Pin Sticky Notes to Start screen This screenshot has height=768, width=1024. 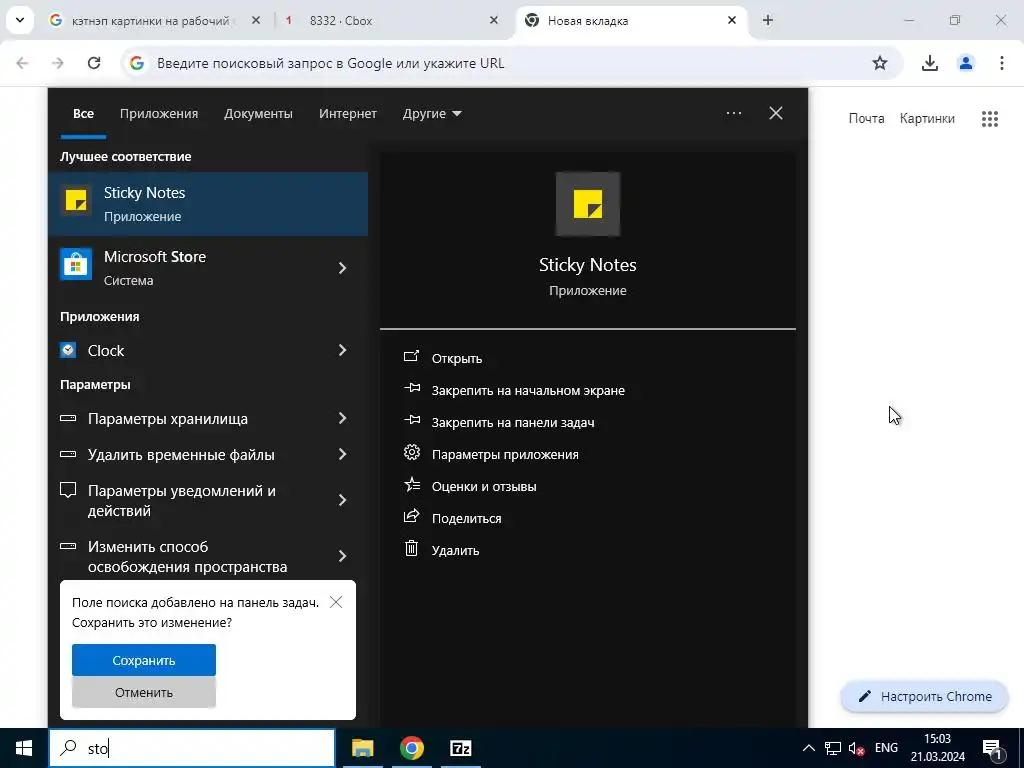tap(514, 390)
